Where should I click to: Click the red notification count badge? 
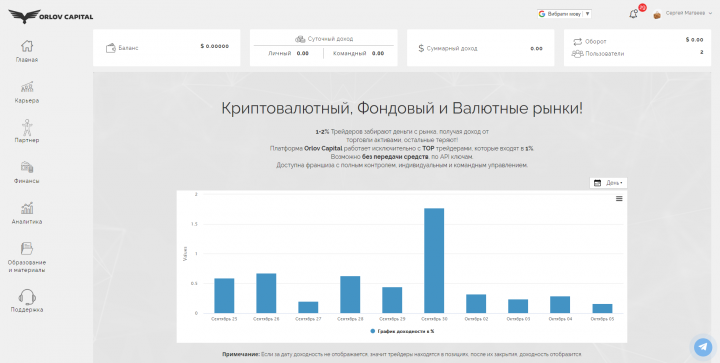tap(642, 8)
